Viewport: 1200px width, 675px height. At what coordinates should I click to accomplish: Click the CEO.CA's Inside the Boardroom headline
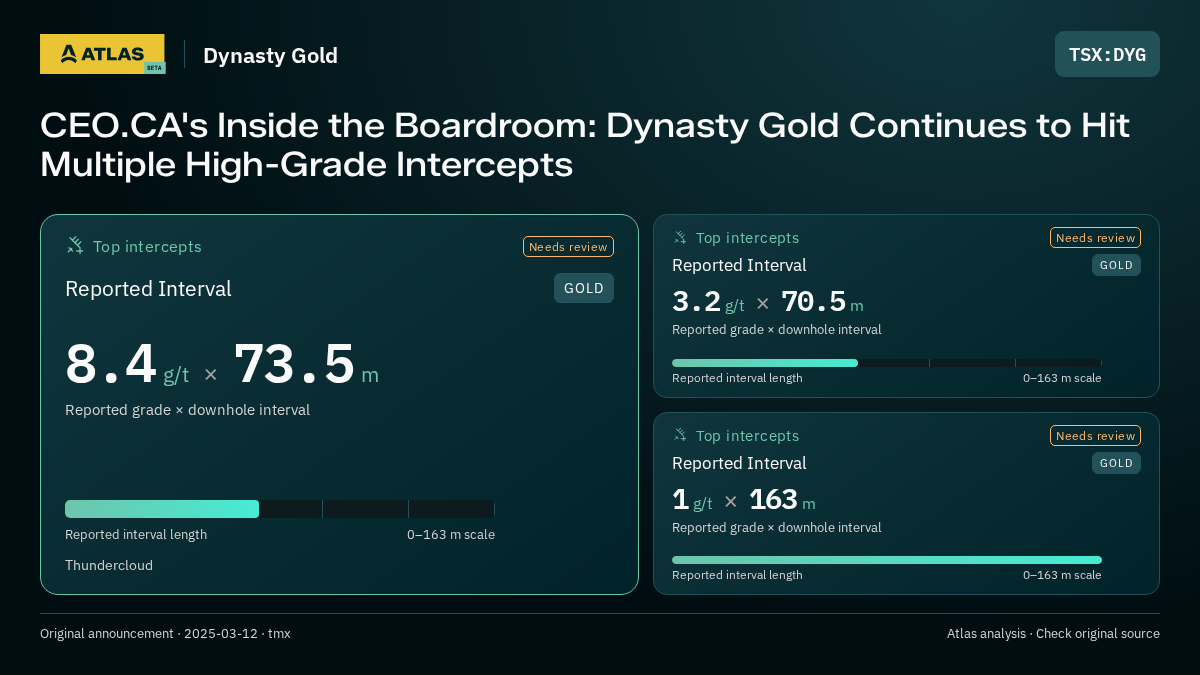pos(585,145)
